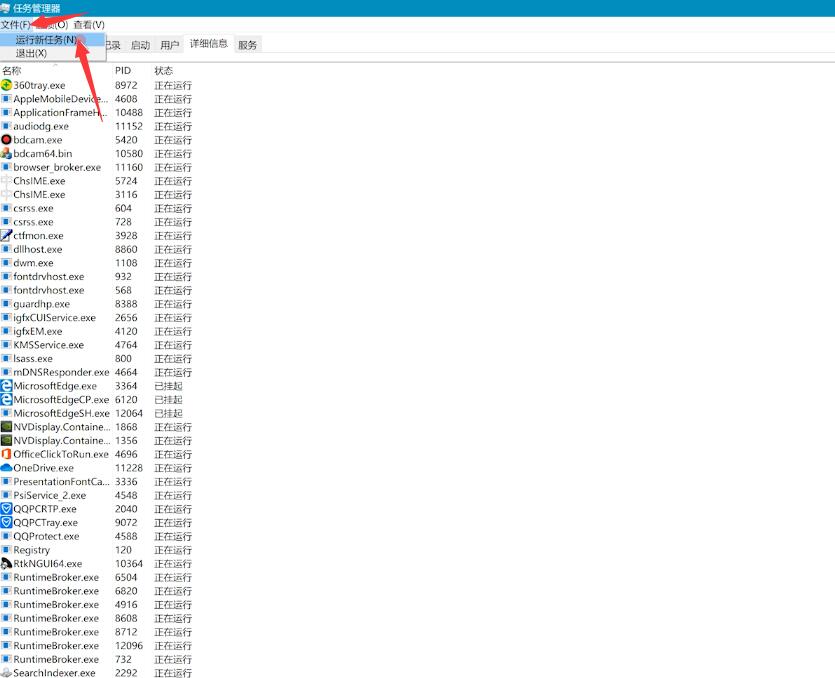Screen dimensions: 835x678
Task: Open the 查看(V) menu
Action: click(89, 24)
